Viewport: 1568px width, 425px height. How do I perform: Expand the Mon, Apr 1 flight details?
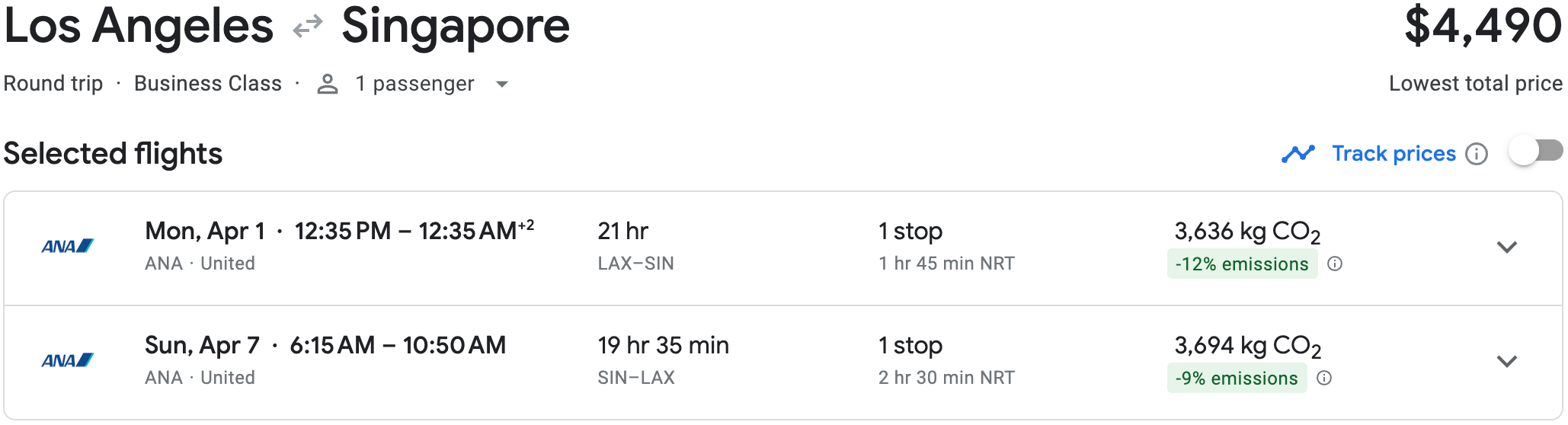click(1506, 248)
